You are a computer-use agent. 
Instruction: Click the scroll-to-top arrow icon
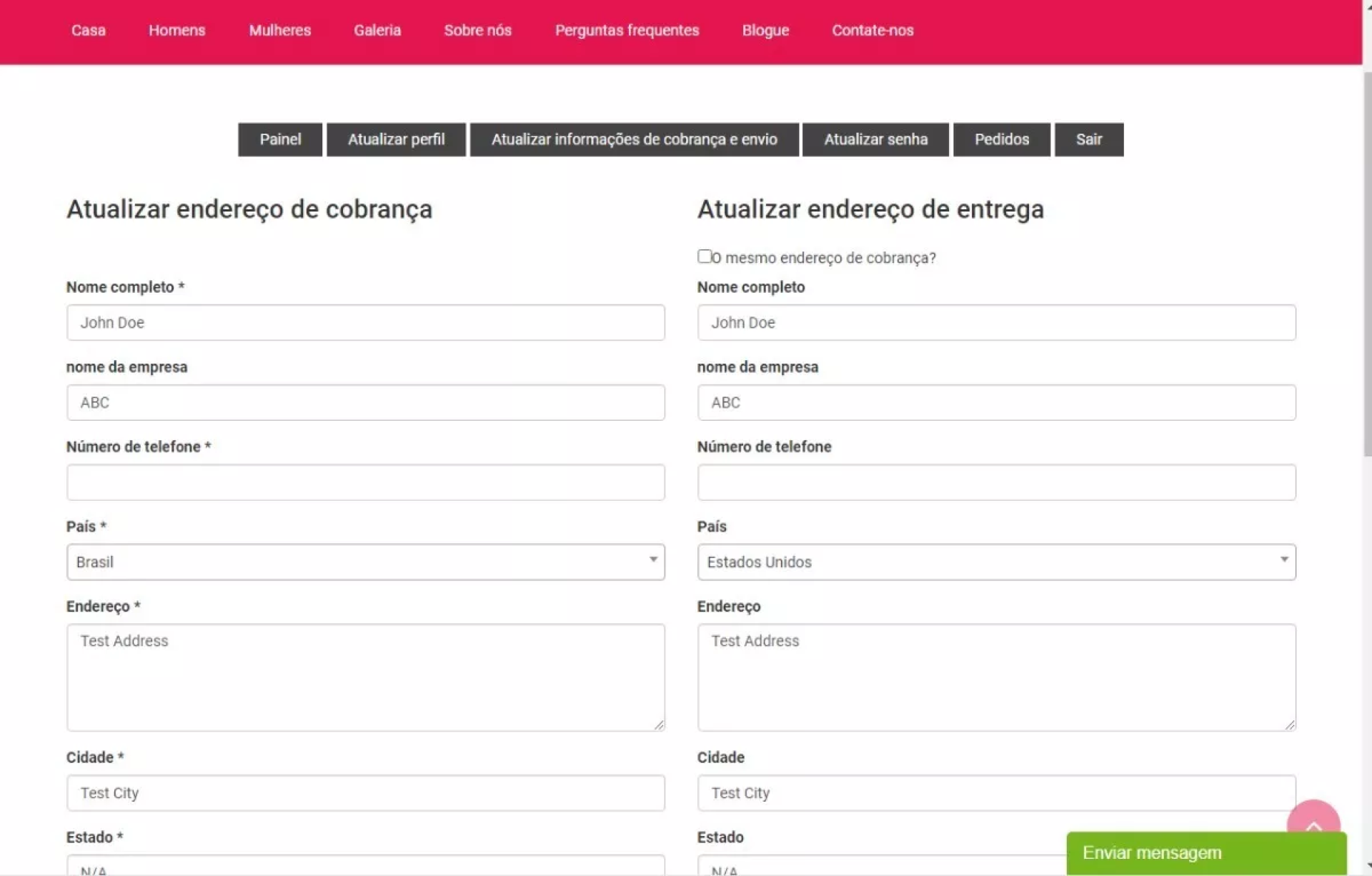pos(1313,818)
